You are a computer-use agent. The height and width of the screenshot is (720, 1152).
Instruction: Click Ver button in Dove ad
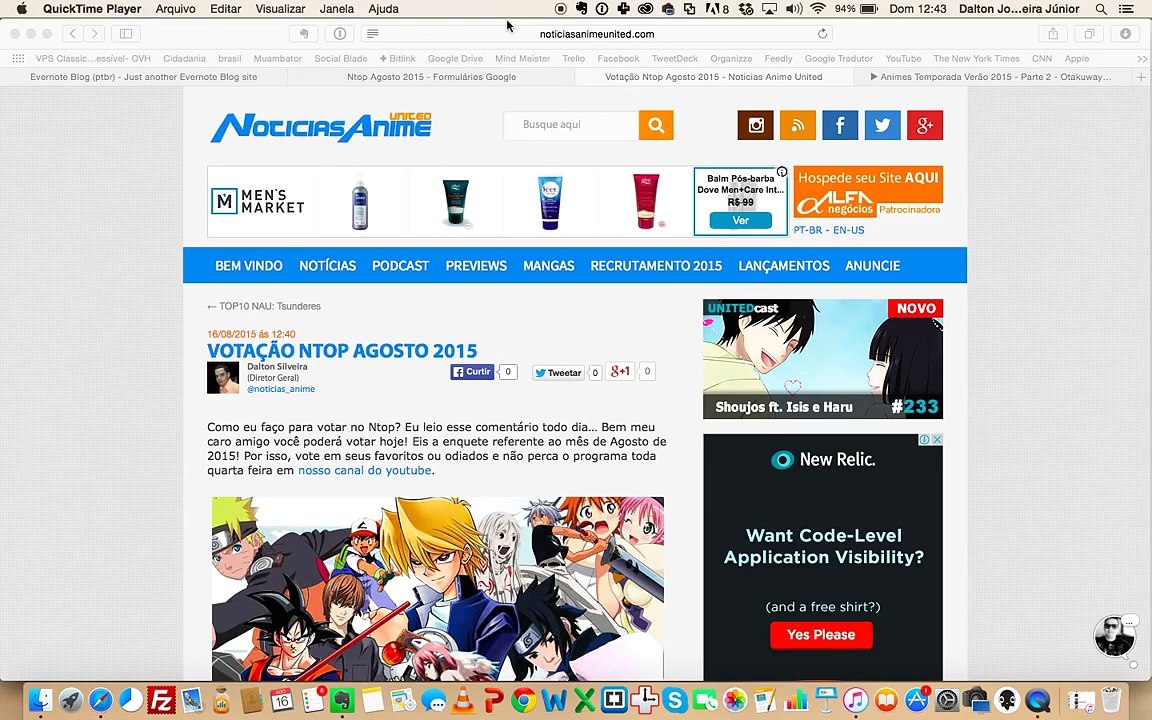pyautogui.click(x=741, y=220)
